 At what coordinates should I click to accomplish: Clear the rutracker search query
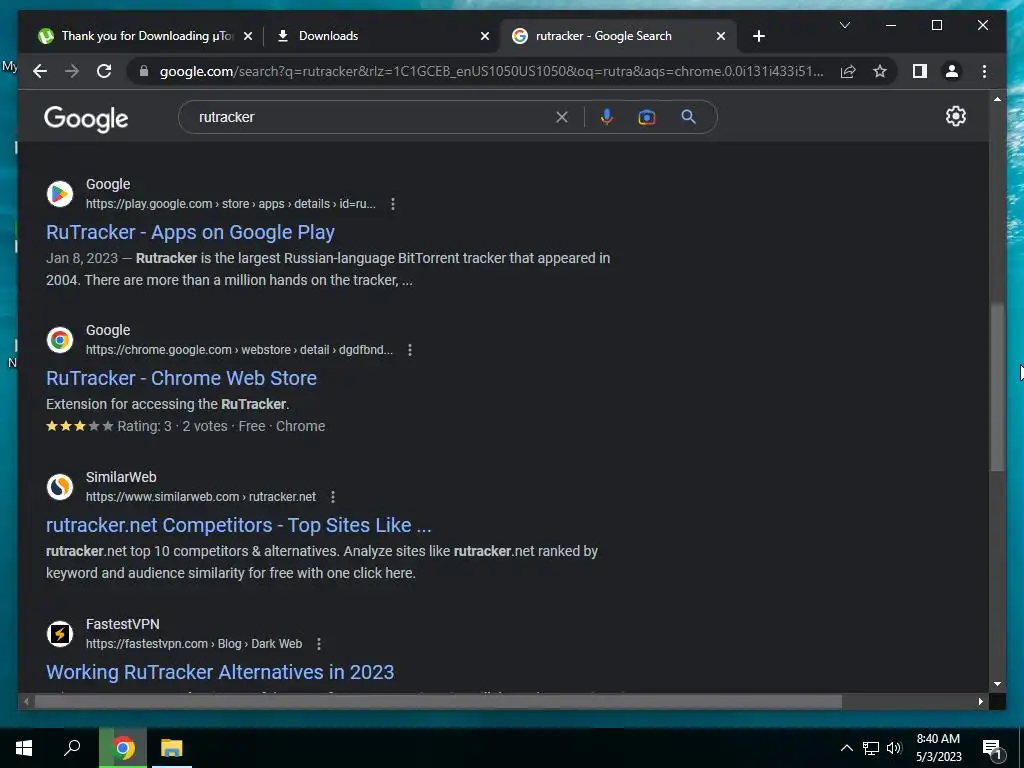[x=562, y=117]
